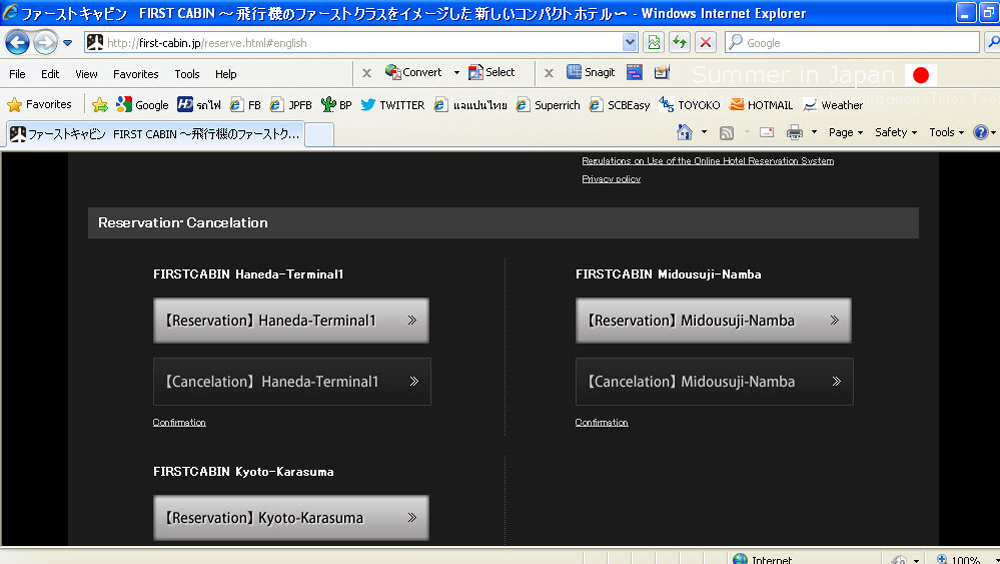
Task: Open the BP bookmark
Action: coord(336,105)
